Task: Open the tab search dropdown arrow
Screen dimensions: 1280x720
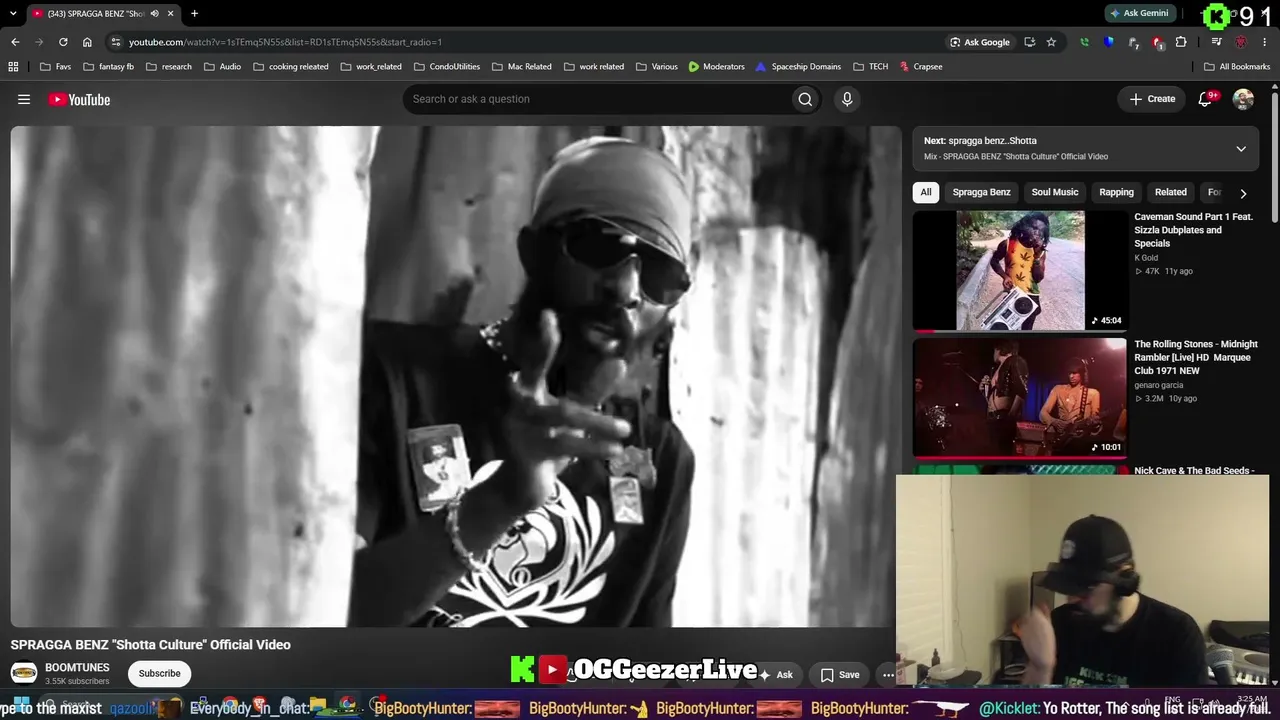Action: [15, 14]
